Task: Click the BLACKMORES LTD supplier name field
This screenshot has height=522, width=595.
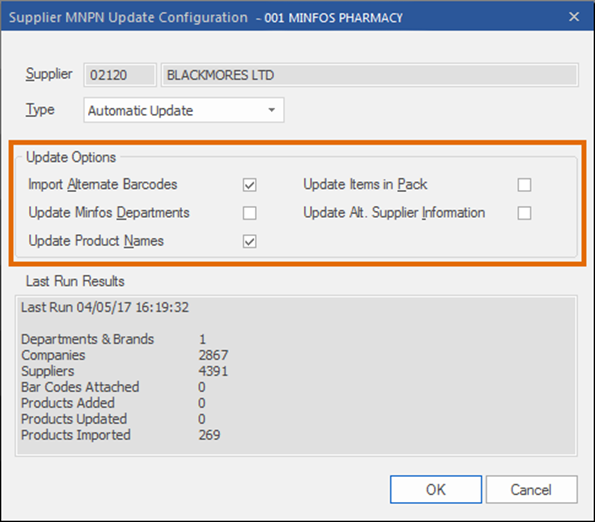Action: [370, 75]
